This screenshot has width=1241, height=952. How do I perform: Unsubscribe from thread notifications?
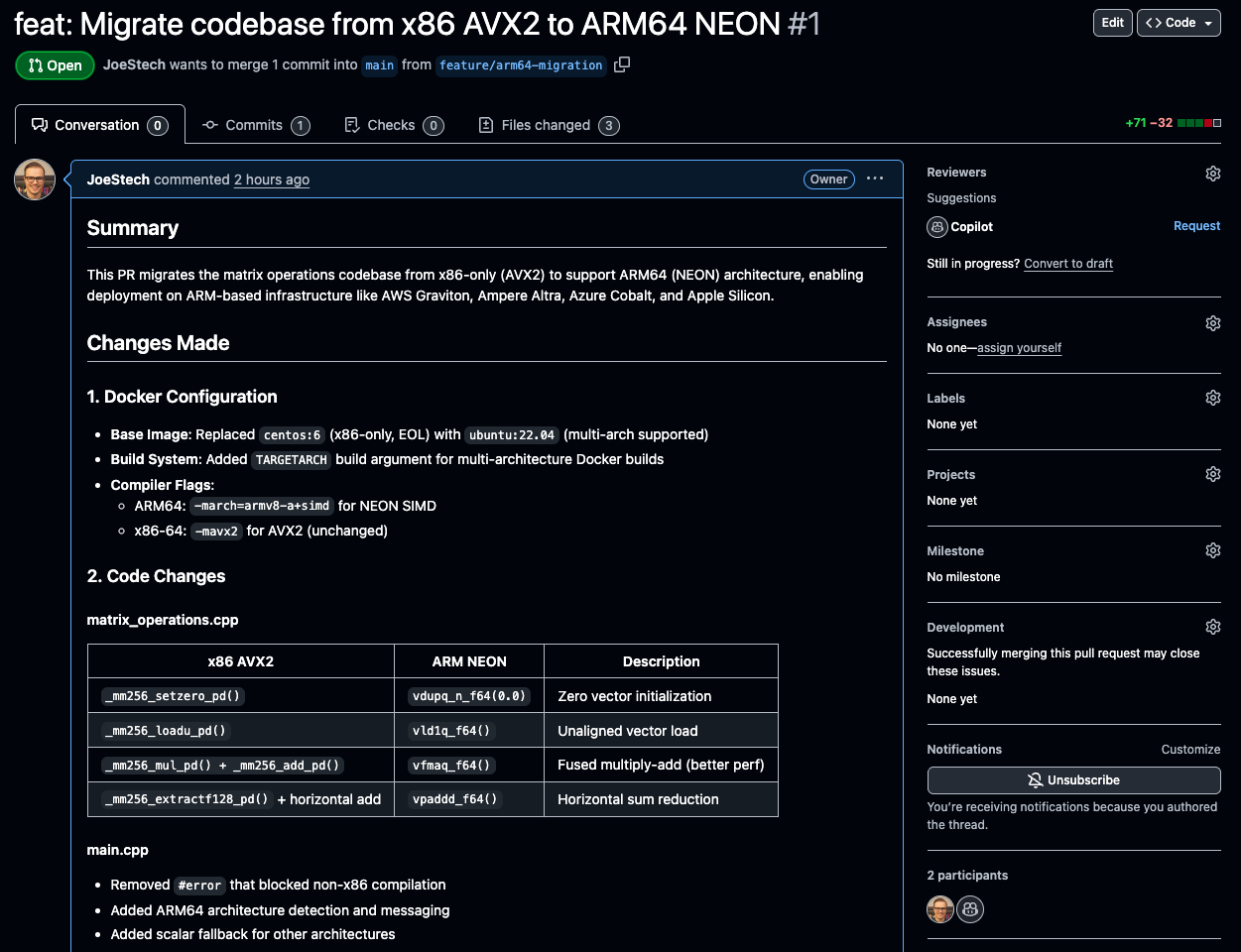click(1073, 780)
